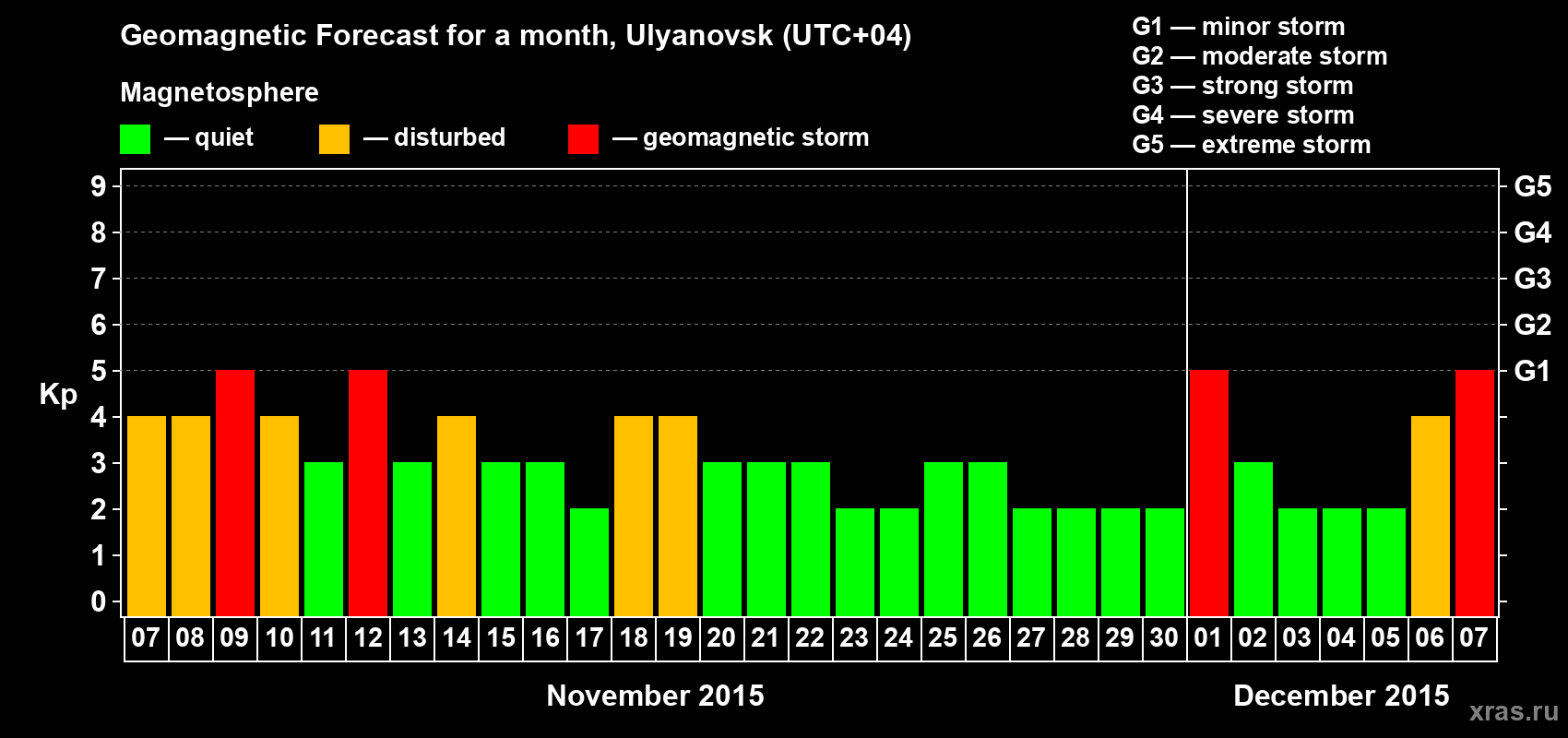This screenshot has width=1568, height=738.
Task: Click the orange bar for December 06
Action: click(x=1431, y=517)
